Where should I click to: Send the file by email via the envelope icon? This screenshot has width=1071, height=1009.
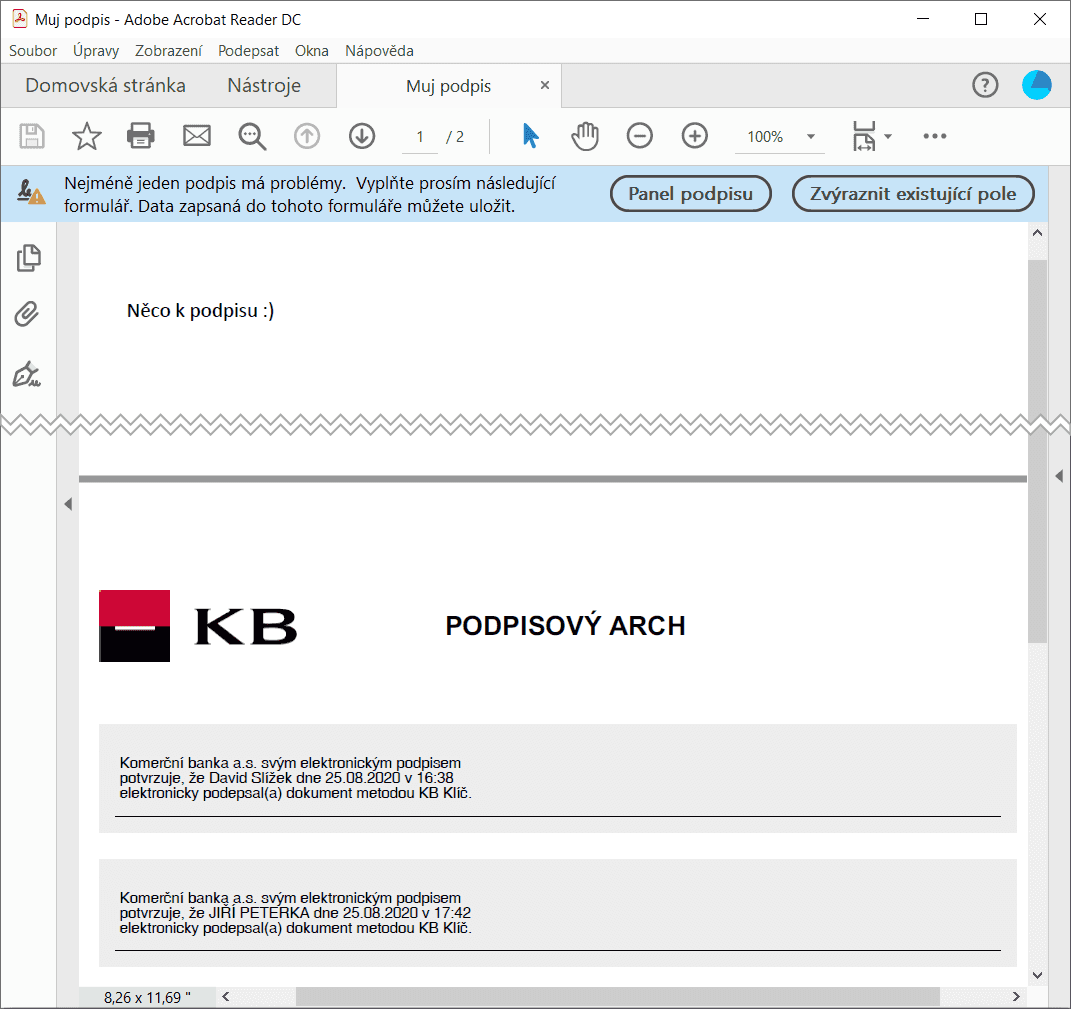click(197, 136)
